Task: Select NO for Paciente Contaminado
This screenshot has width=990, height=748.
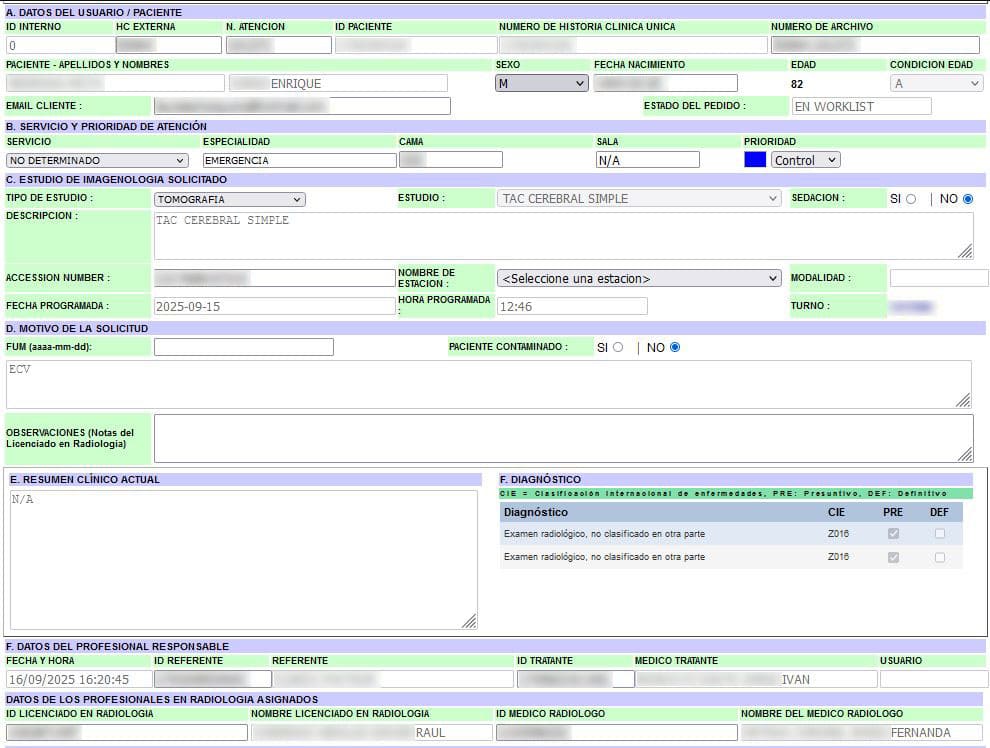Action: [x=674, y=347]
